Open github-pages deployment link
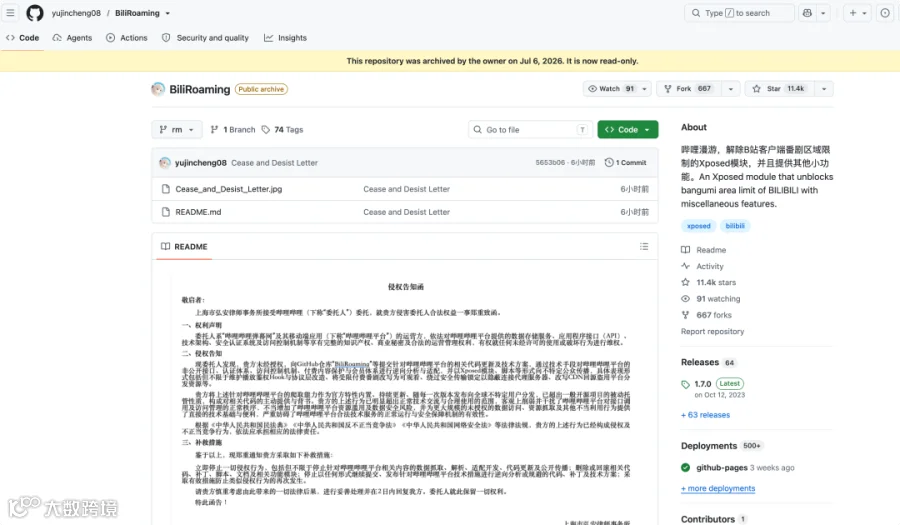The width and height of the screenshot is (900, 525). pos(721,468)
